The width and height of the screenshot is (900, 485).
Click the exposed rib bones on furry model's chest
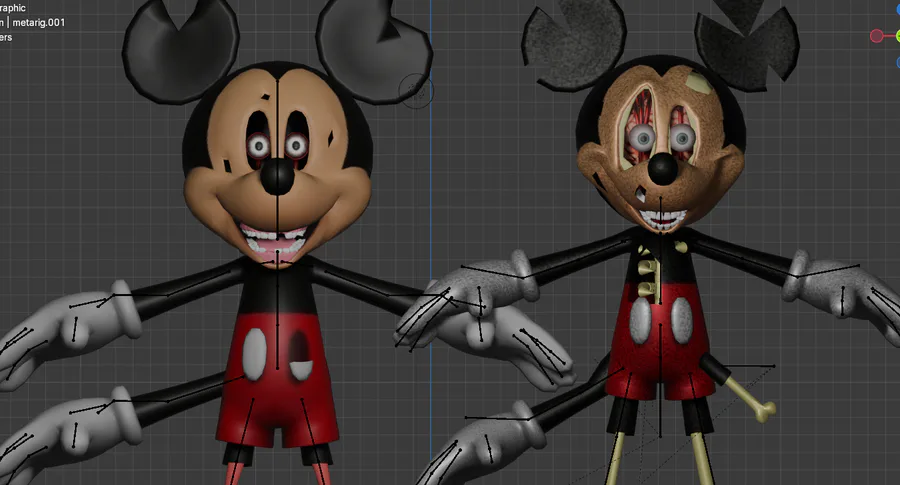tap(648, 278)
